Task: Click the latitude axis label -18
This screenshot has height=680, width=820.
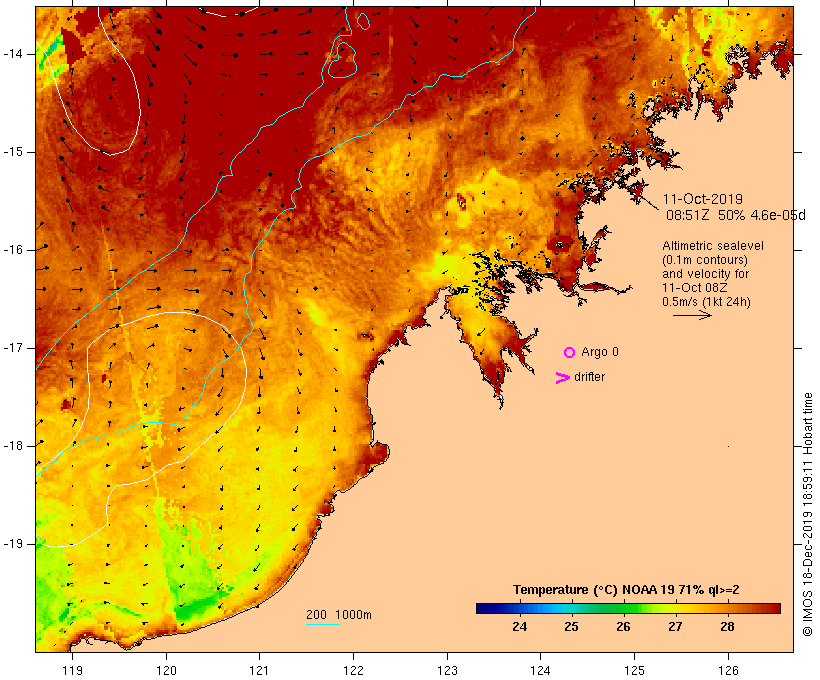Action: point(13,446)
